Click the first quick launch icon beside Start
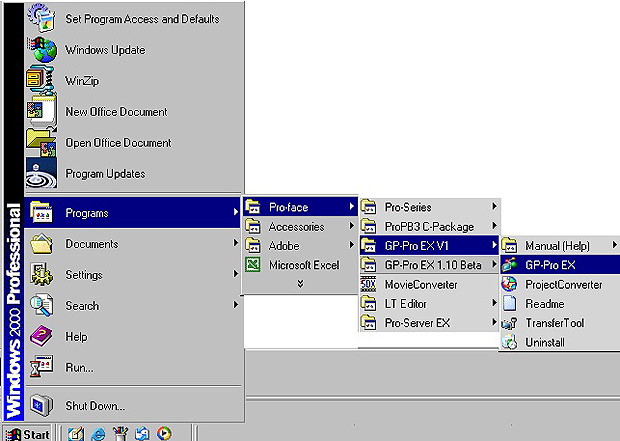The width and height of the screenshot is (620, 441). coord(76,434)
